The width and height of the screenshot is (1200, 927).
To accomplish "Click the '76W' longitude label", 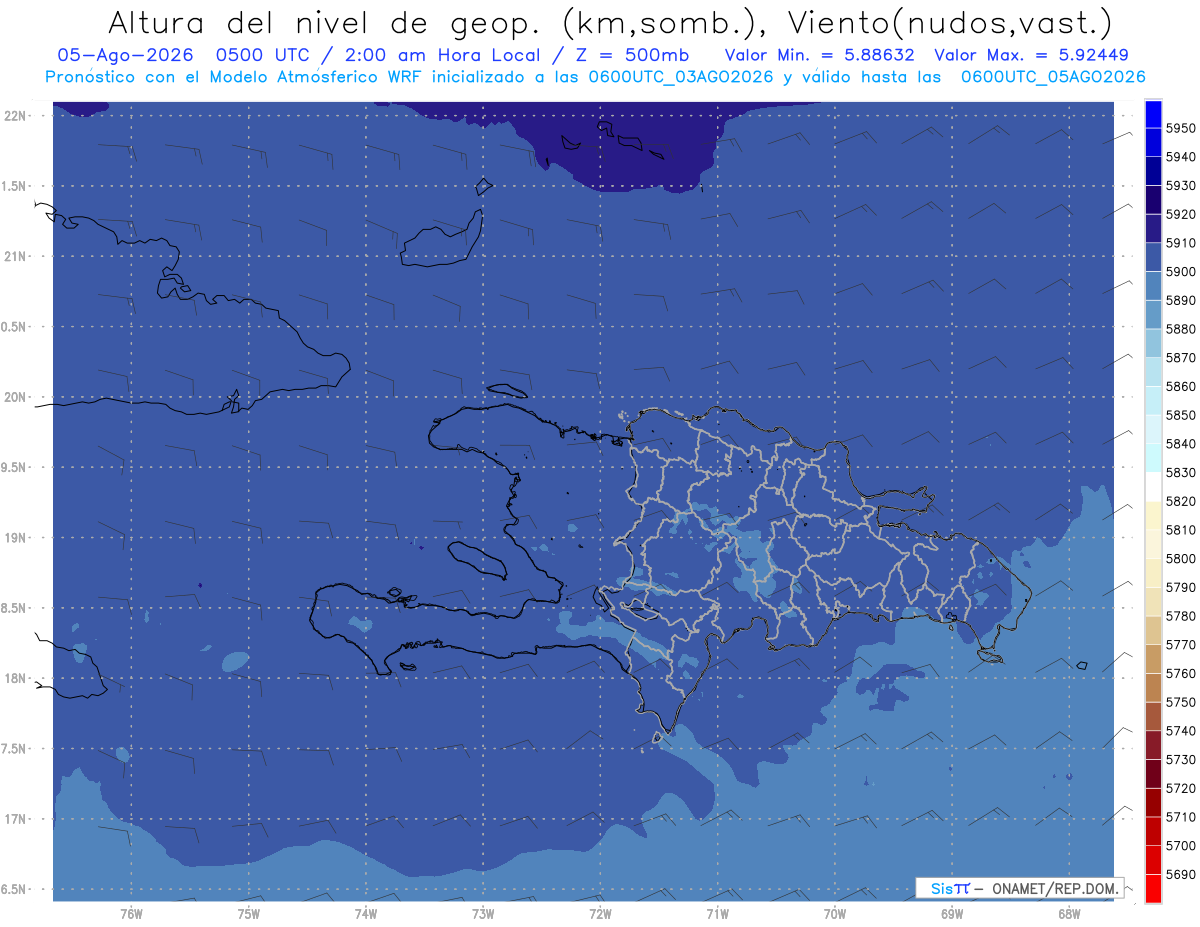I will click(x=130, y=913).
